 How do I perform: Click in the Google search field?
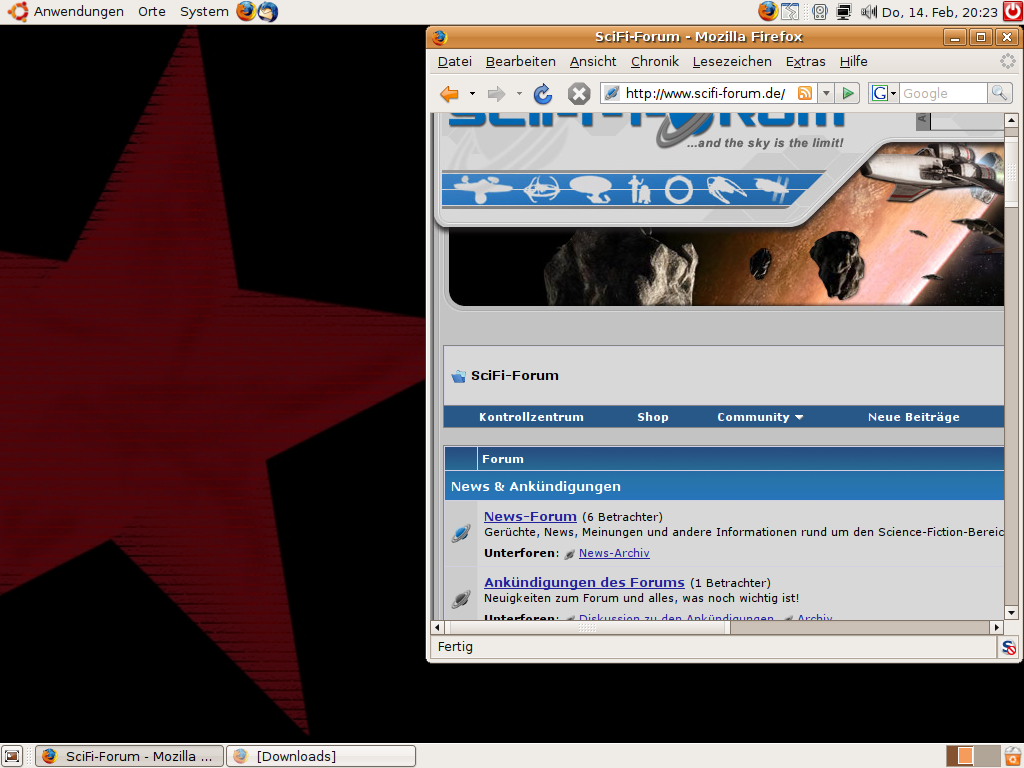(942, 94)
